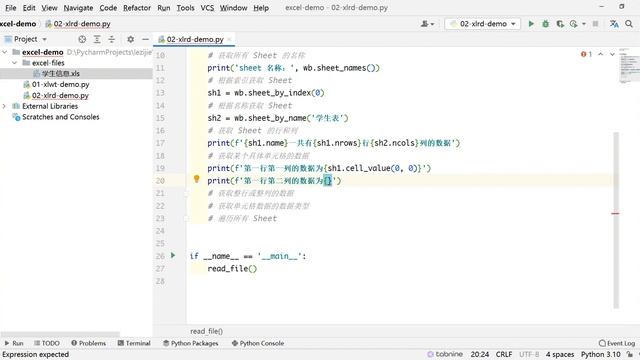
Task: Open the user account icon
Action: click(x=424, y=24)
